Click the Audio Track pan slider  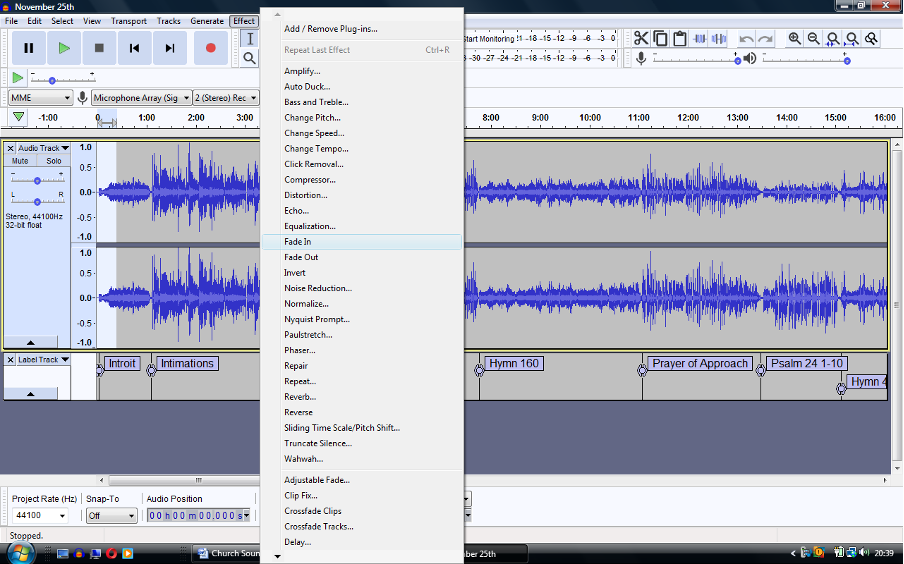pos(37,201)
